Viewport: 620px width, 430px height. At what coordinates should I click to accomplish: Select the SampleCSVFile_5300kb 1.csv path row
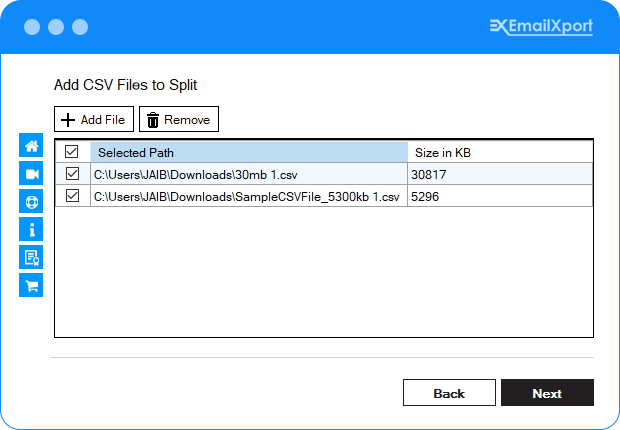click(248, 196)
